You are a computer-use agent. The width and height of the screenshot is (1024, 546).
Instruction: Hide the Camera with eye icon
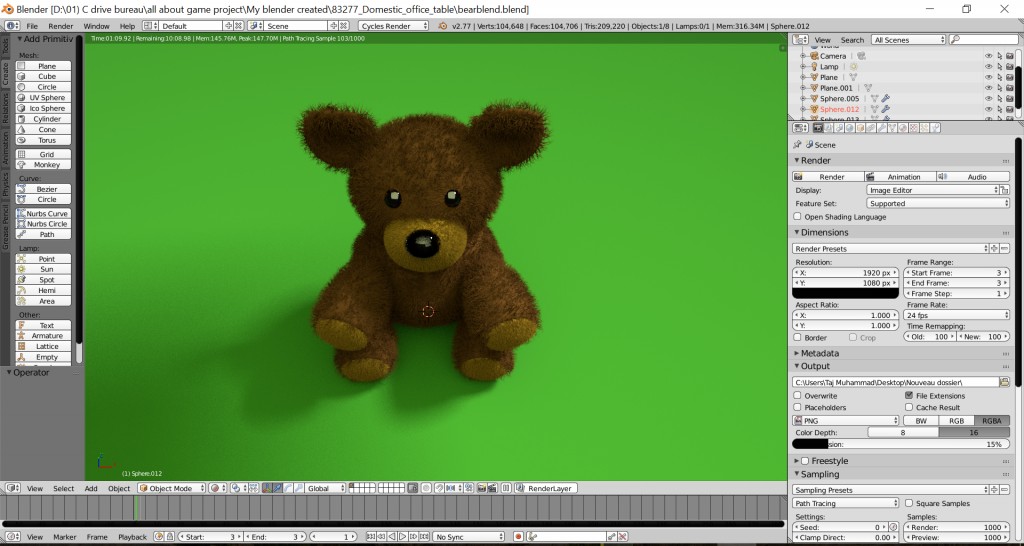988,56
